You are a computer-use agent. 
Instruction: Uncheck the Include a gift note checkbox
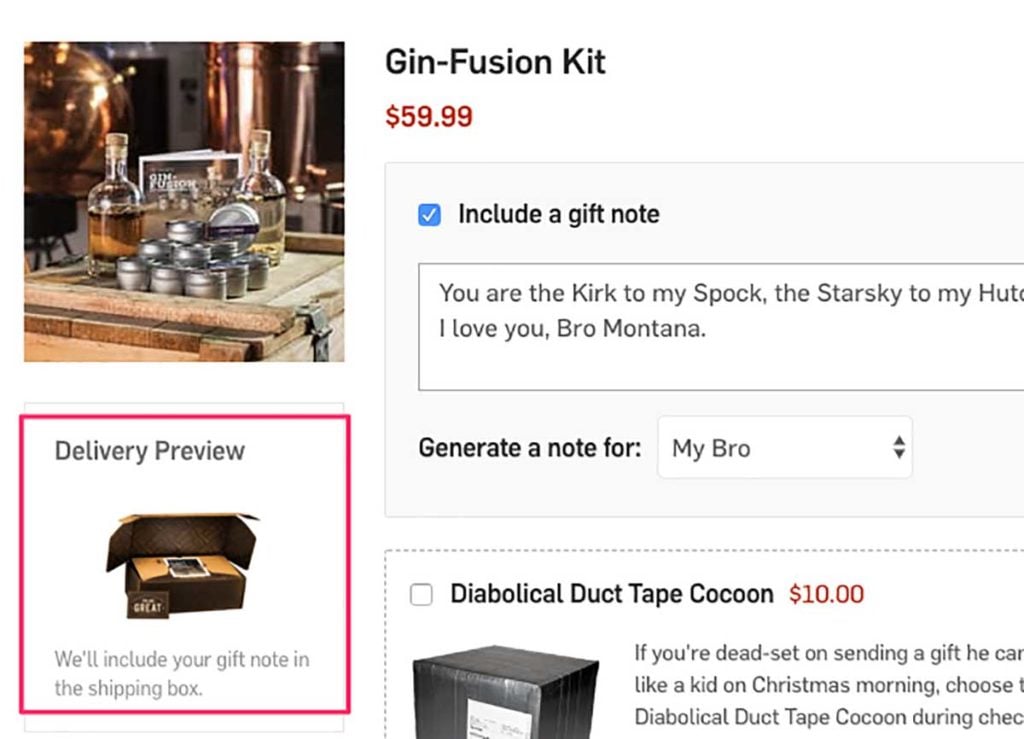pyautogui.click(x=429, y=215)
